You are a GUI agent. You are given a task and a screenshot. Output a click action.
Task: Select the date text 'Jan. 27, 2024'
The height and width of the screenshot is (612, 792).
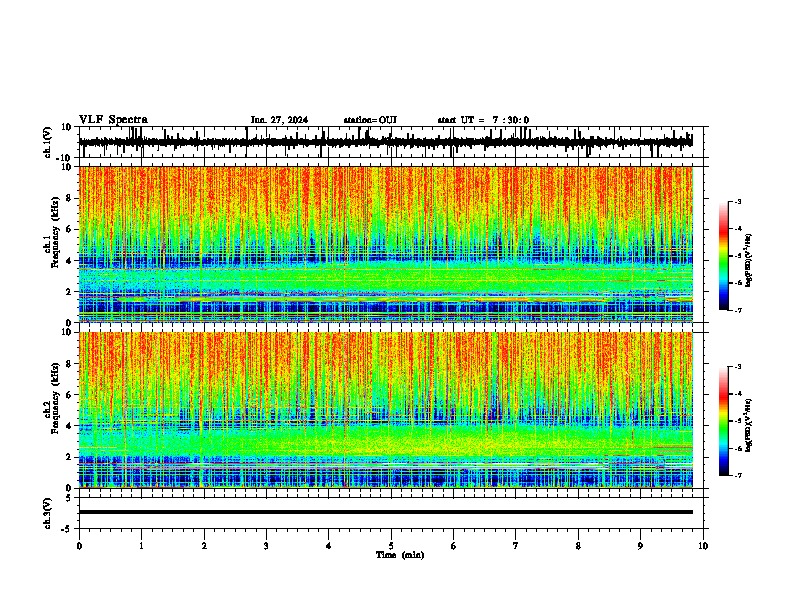(279, 120)
